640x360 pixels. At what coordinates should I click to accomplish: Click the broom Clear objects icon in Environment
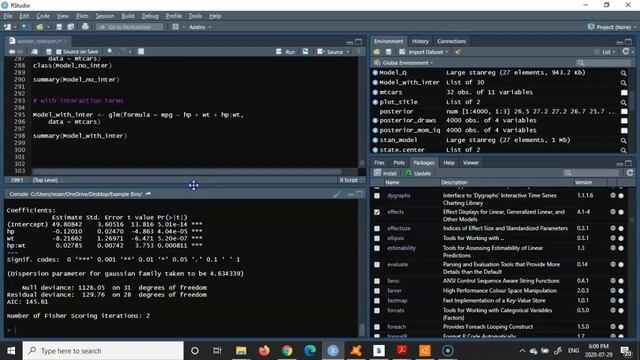click(x=458, y=52)
